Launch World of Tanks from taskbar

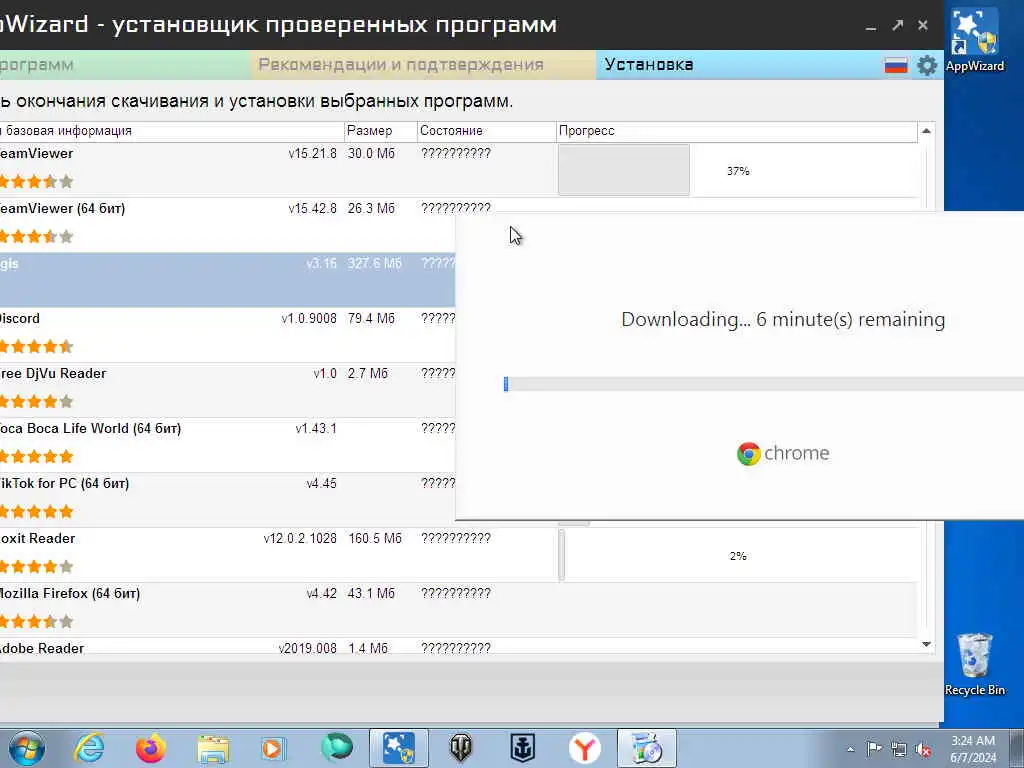coord(460,748)
